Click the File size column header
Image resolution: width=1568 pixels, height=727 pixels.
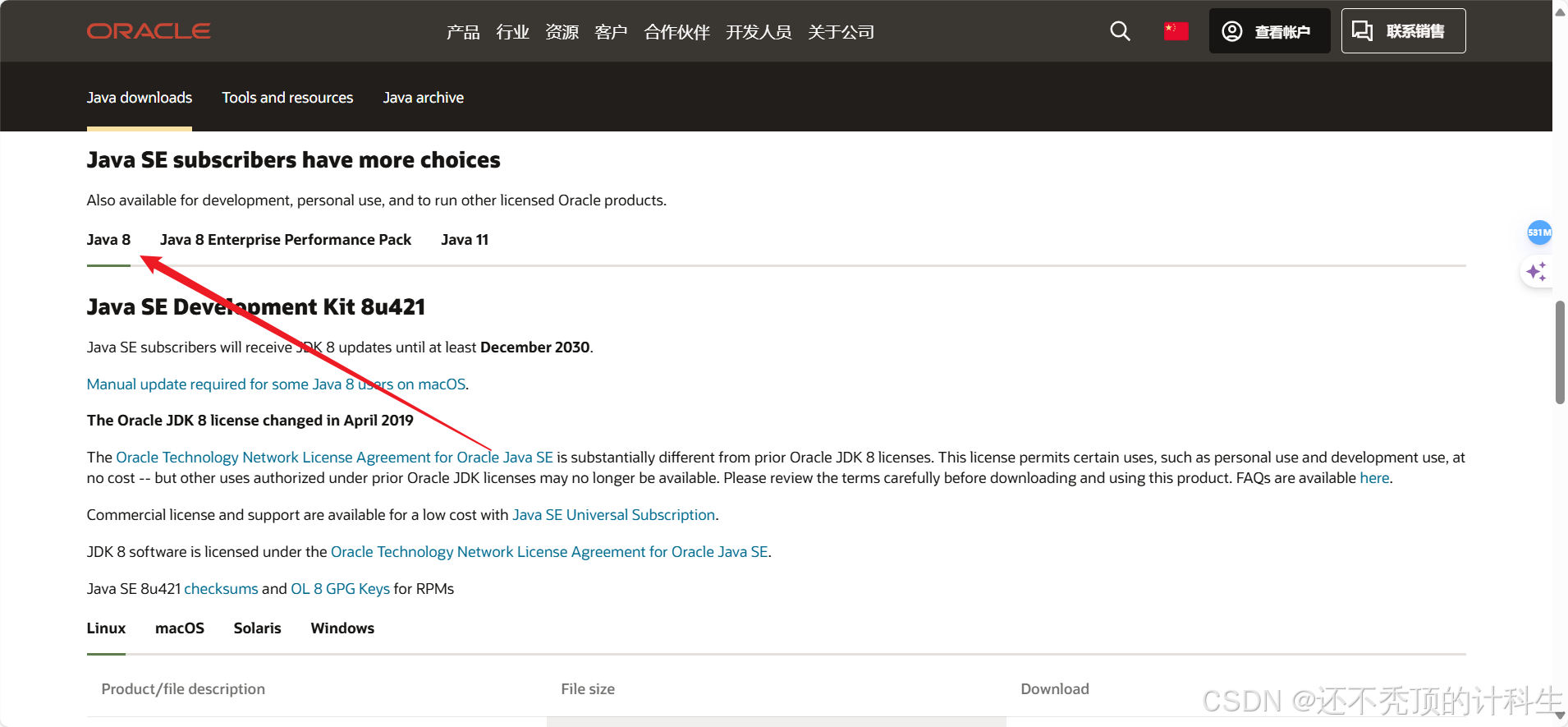[x=588, y=689]
